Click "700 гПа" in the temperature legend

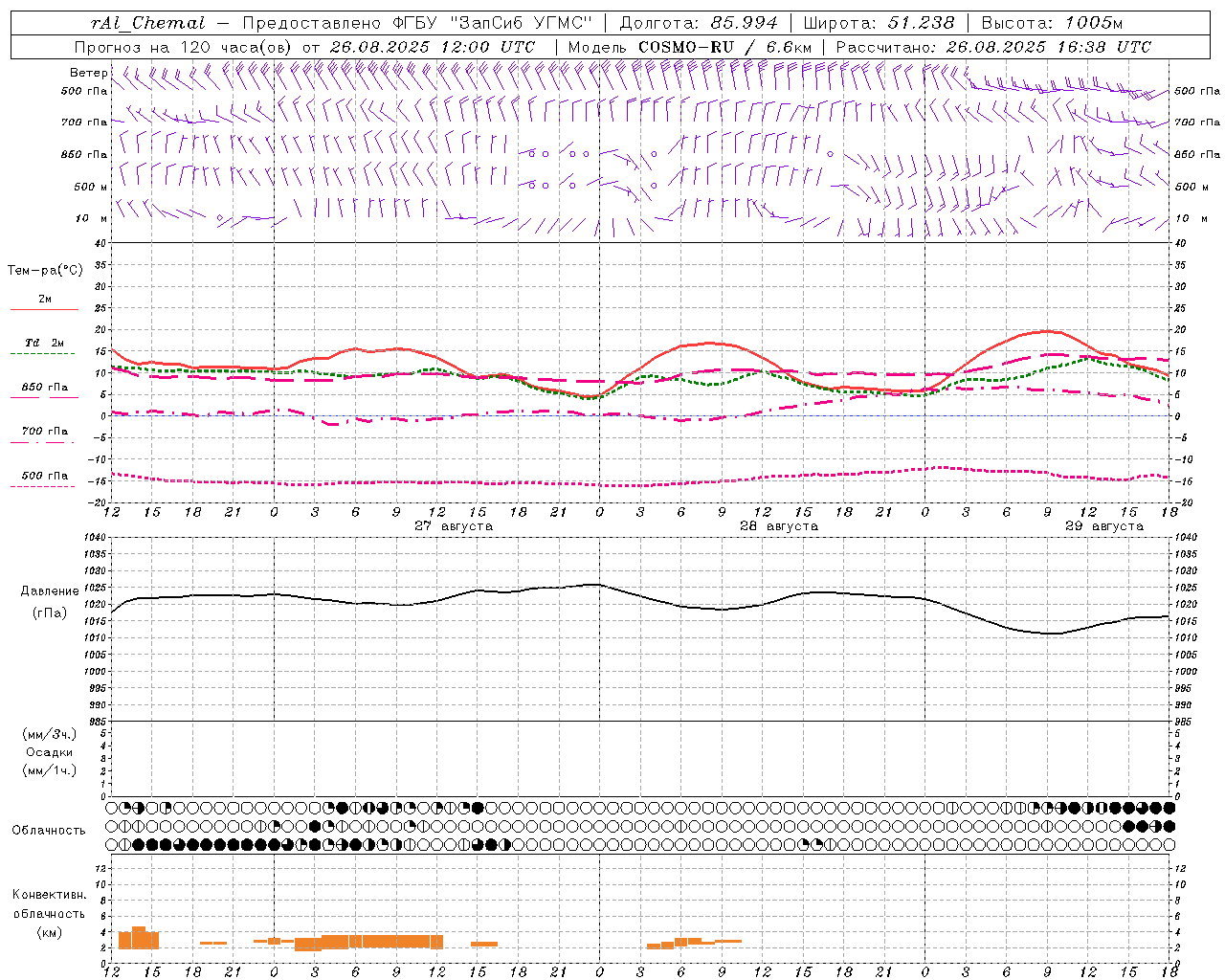45,432
